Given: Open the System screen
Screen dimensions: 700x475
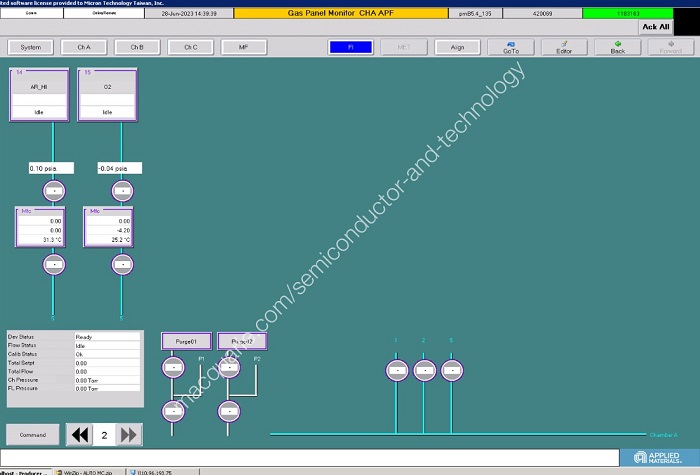Looking at the screenshot, I should (31, 47).
